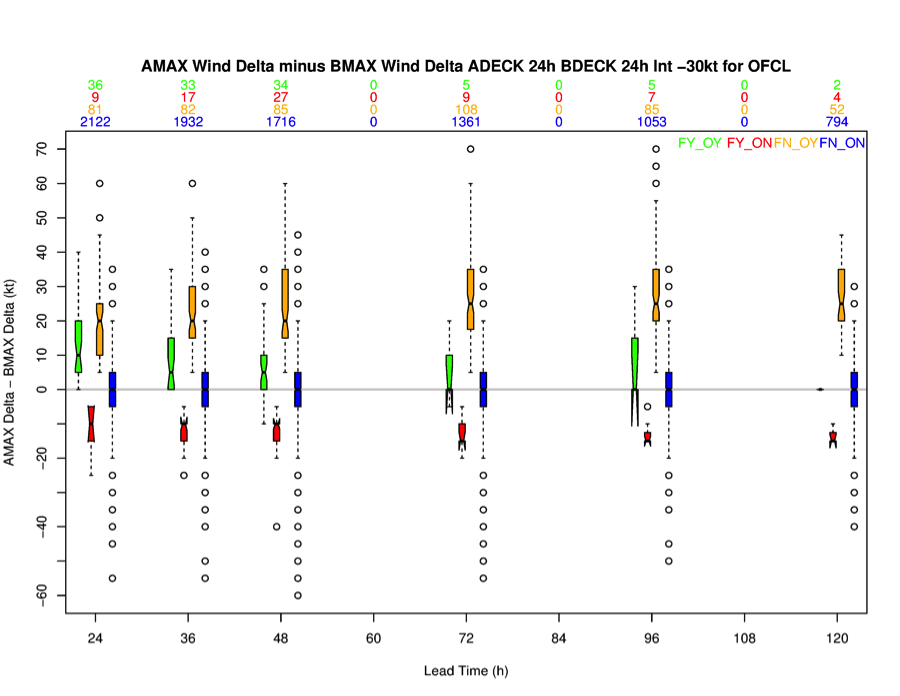The height and width of the screenshot is (696, 900).
Task: Select the blue sample count 794
Action: pos(837,121)
